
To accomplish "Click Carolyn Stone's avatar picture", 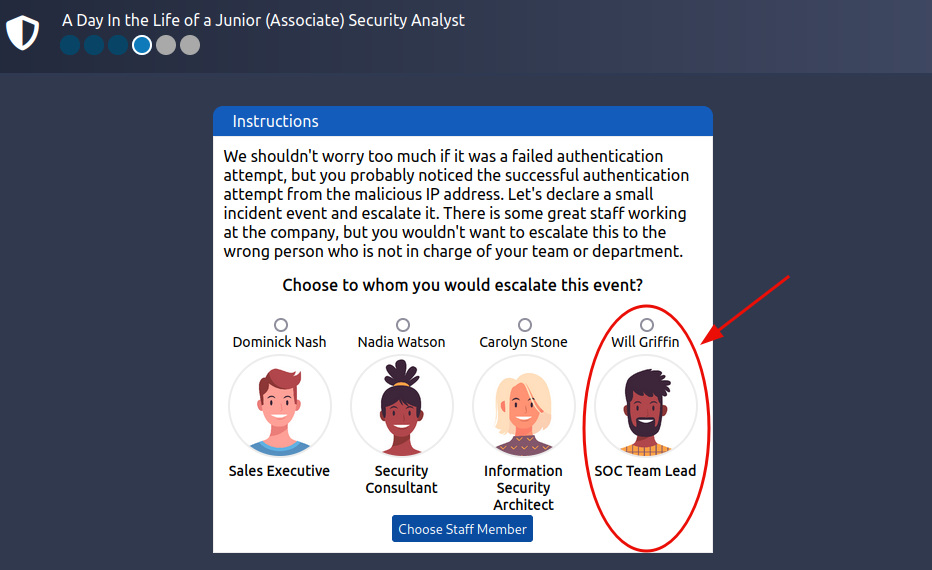I will pos(524,407).
